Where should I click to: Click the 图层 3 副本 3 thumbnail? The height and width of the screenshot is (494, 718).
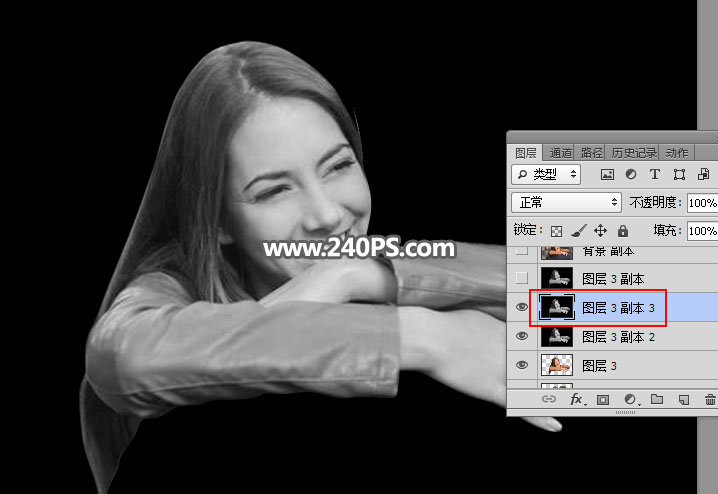pyautogui.click(x=556, y=307)
